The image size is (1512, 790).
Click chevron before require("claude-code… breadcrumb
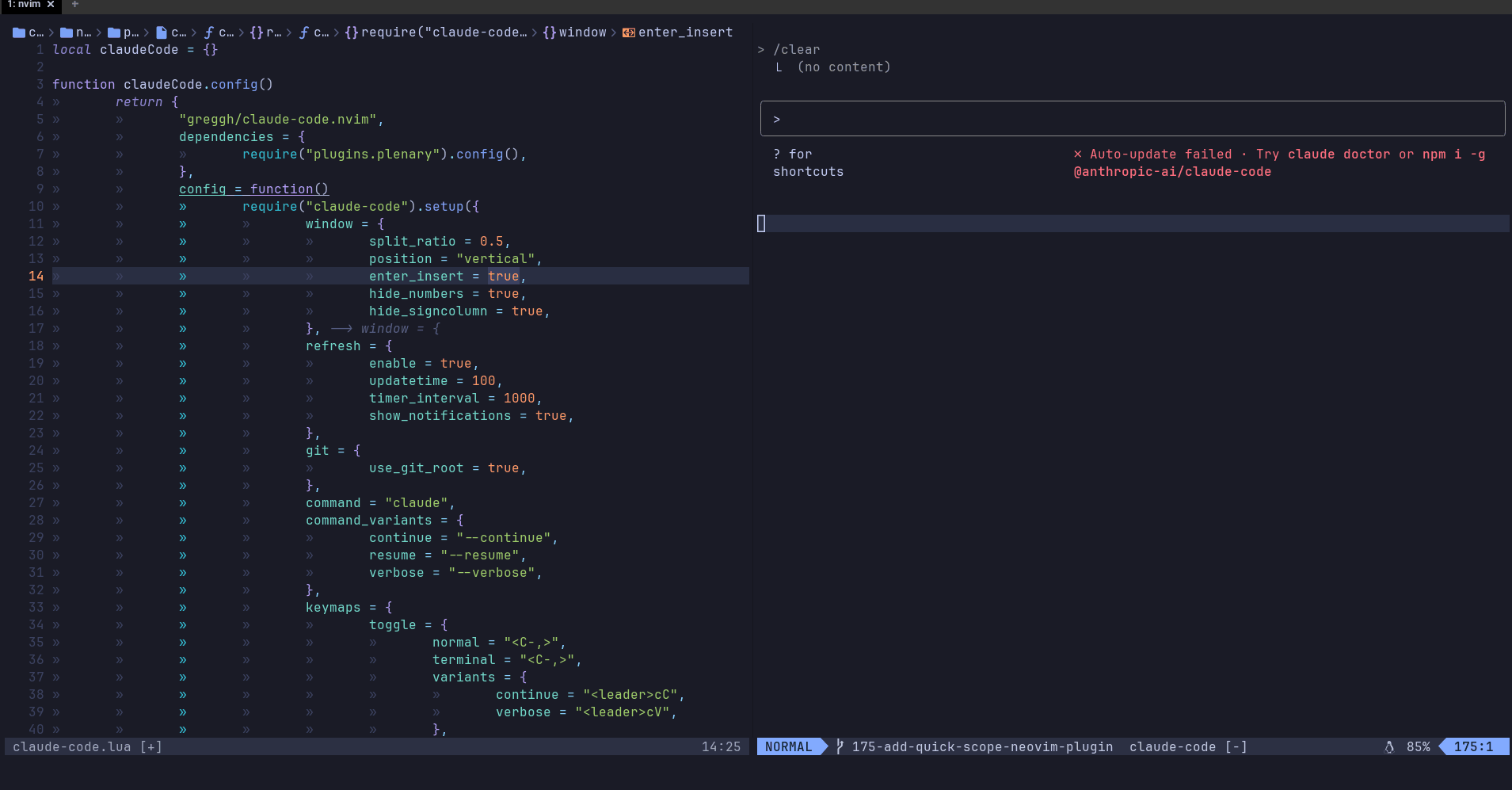click(x=337, y=32)
